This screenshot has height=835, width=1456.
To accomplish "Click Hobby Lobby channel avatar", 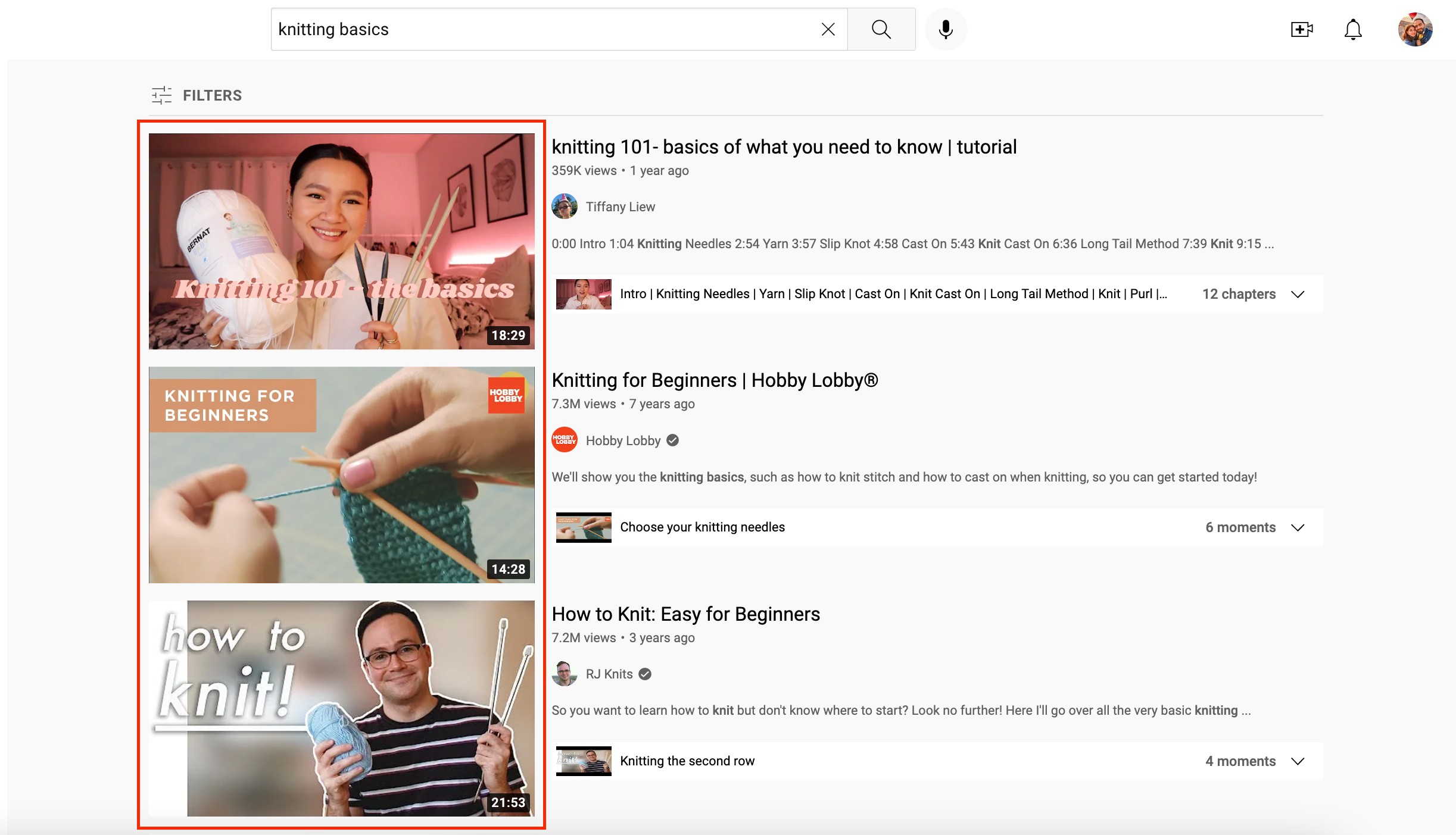I will click(x=565, y=440).
